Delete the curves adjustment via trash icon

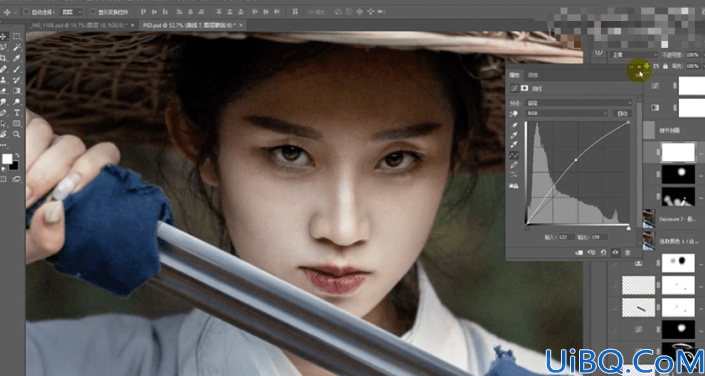coord(627,253)
